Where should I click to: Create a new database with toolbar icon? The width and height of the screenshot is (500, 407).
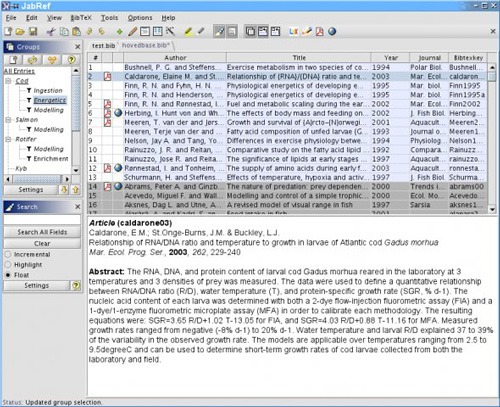click(8, 32)
